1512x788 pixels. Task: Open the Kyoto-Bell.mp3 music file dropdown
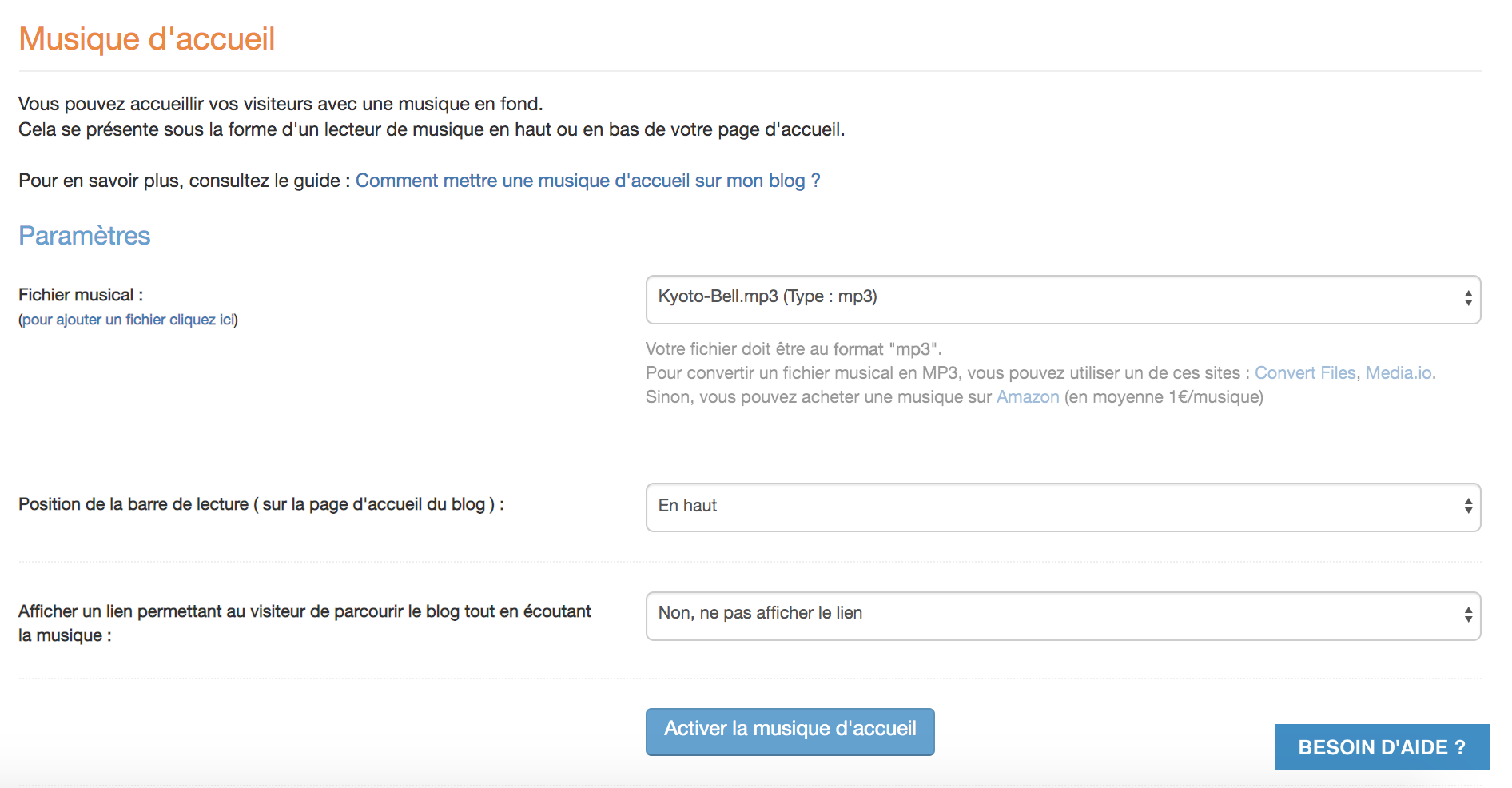(x=1063, y=300)
